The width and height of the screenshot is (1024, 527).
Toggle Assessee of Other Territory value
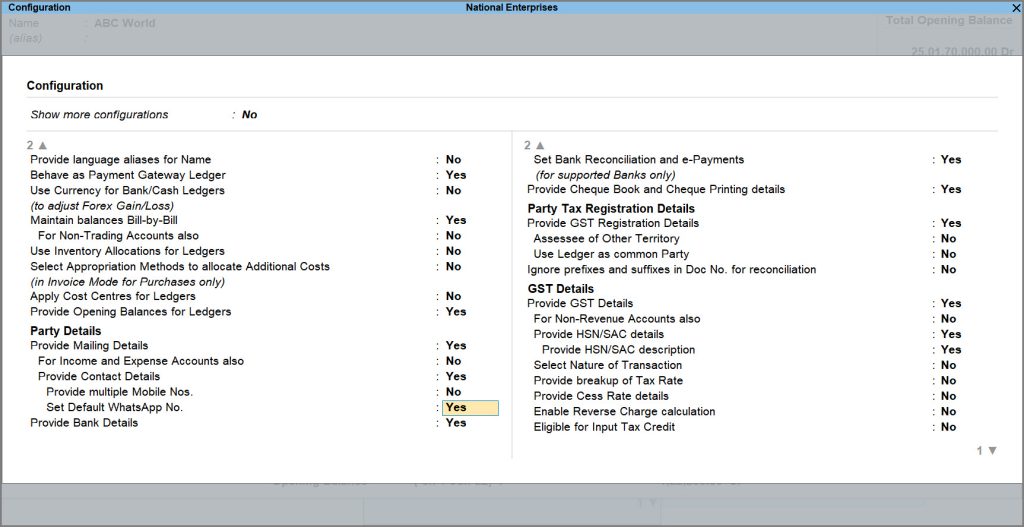948,239
